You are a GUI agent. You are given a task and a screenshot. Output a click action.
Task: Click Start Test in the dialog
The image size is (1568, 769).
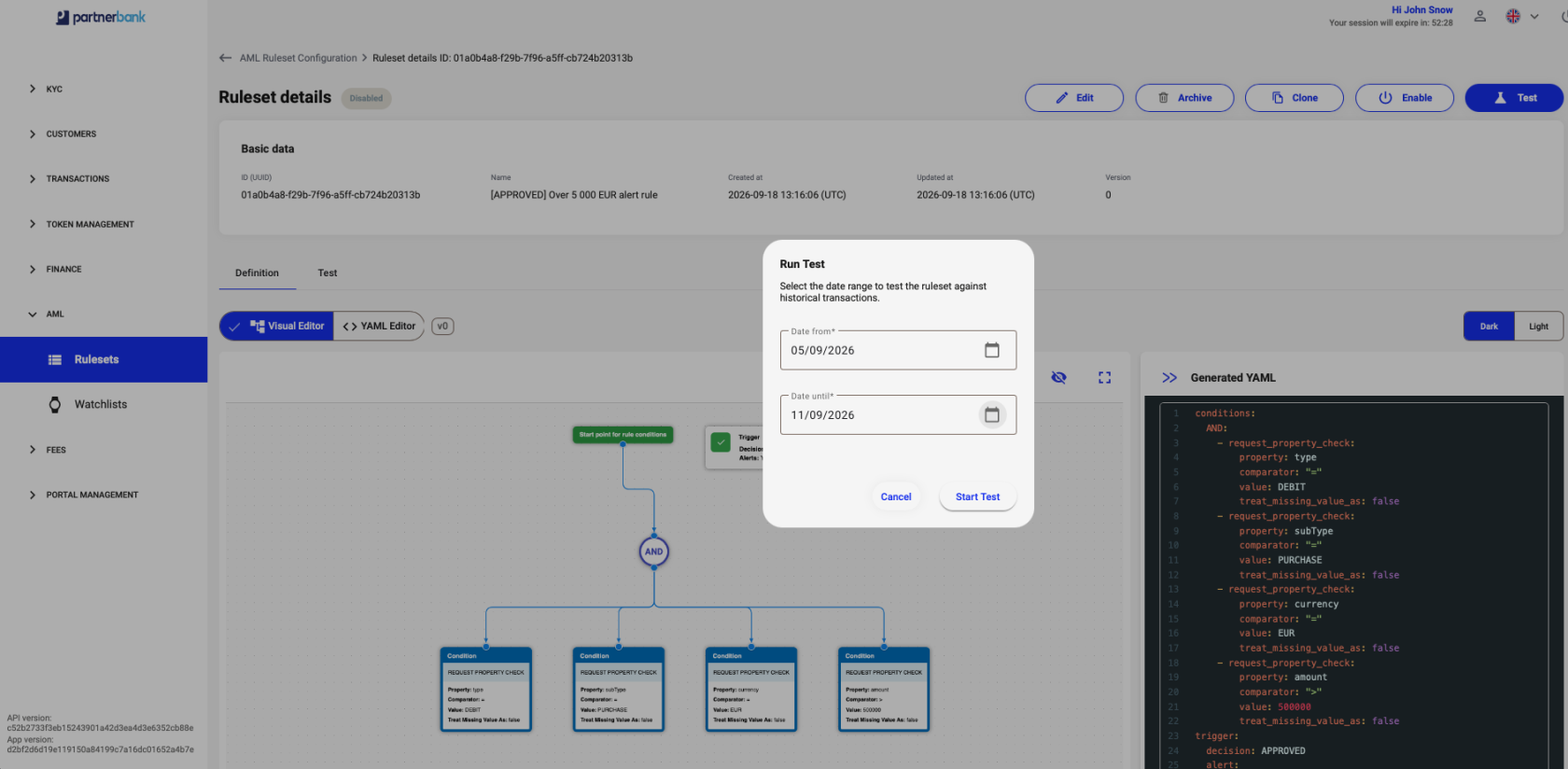coord(977,496)
